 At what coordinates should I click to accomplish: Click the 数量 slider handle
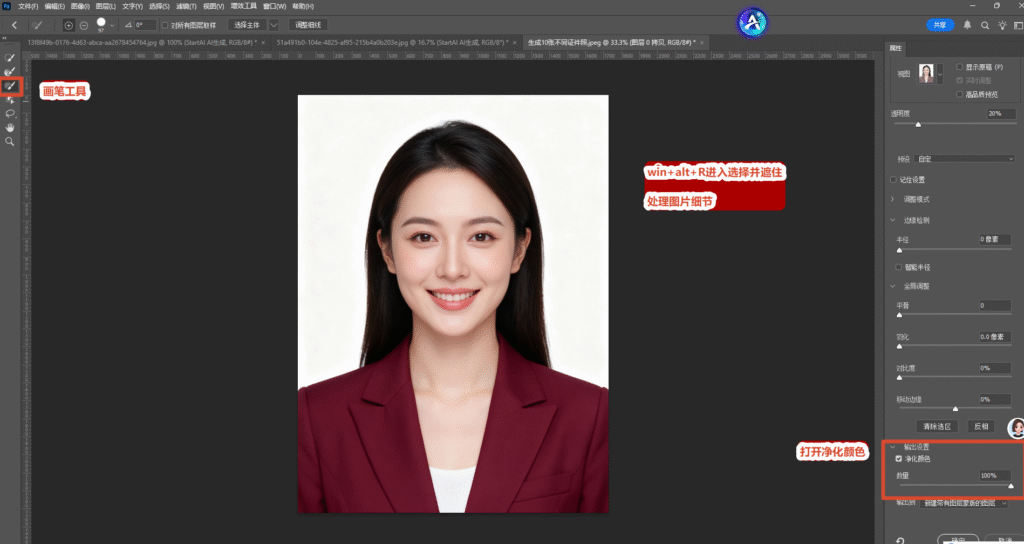pyautogui.click(x=1011, y=485)
